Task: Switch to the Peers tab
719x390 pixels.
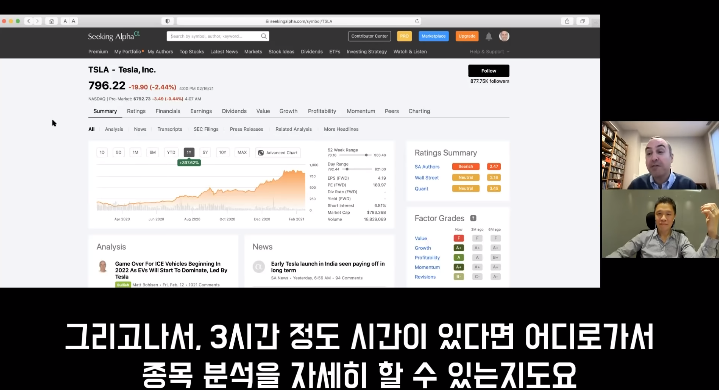Action: click(392, 111)
